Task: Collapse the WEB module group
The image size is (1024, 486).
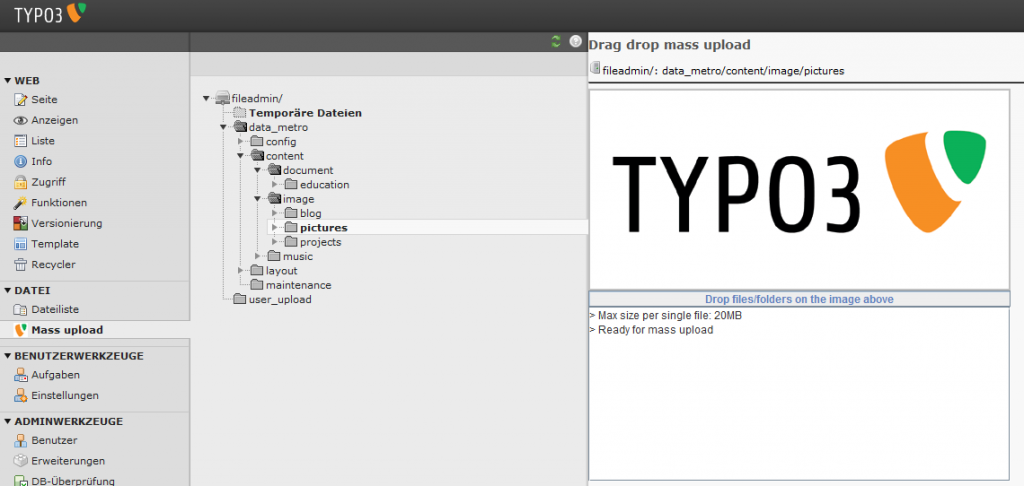Action: [8, 81]
